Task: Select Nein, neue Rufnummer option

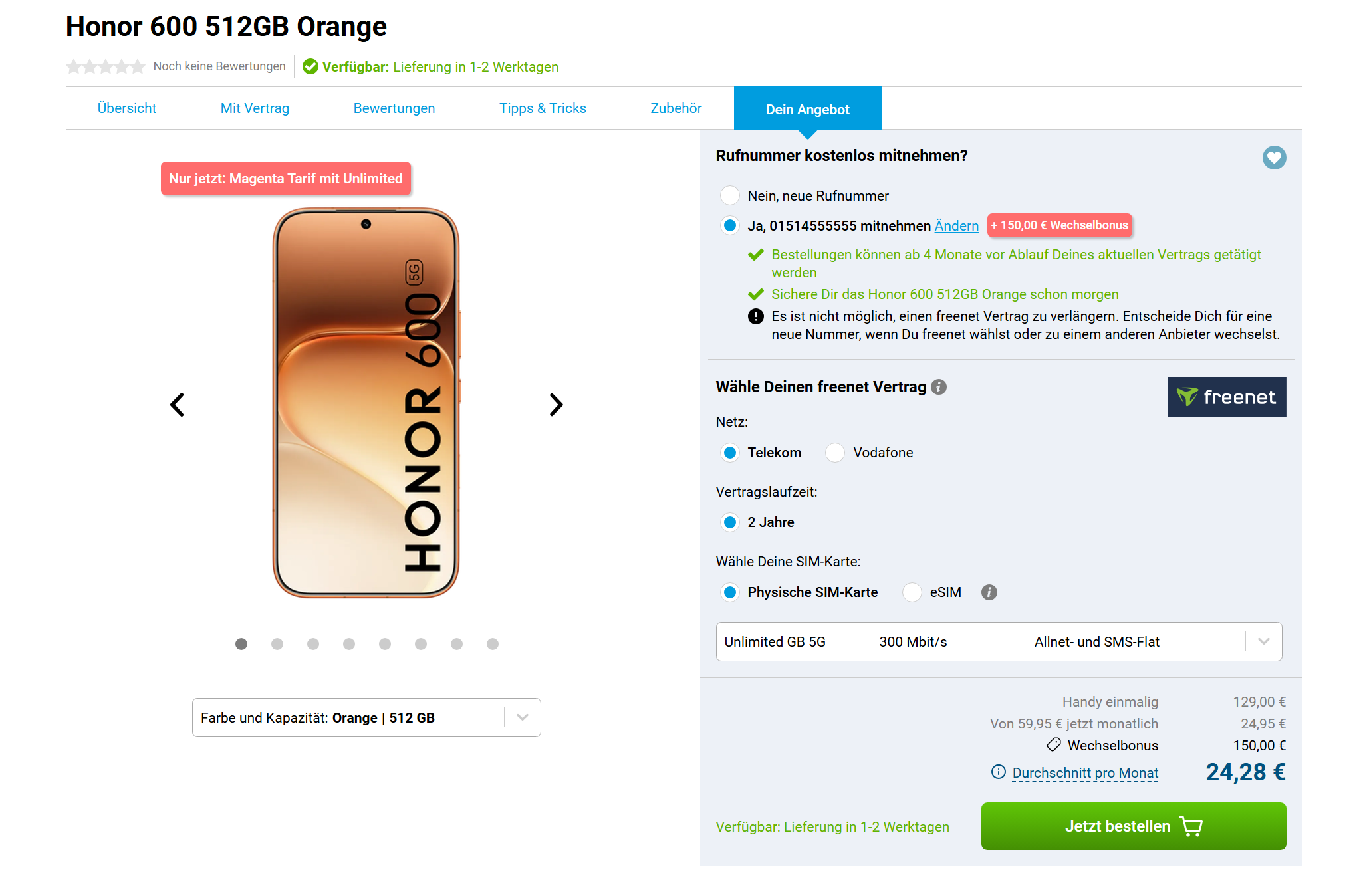Action: (730, 195)
